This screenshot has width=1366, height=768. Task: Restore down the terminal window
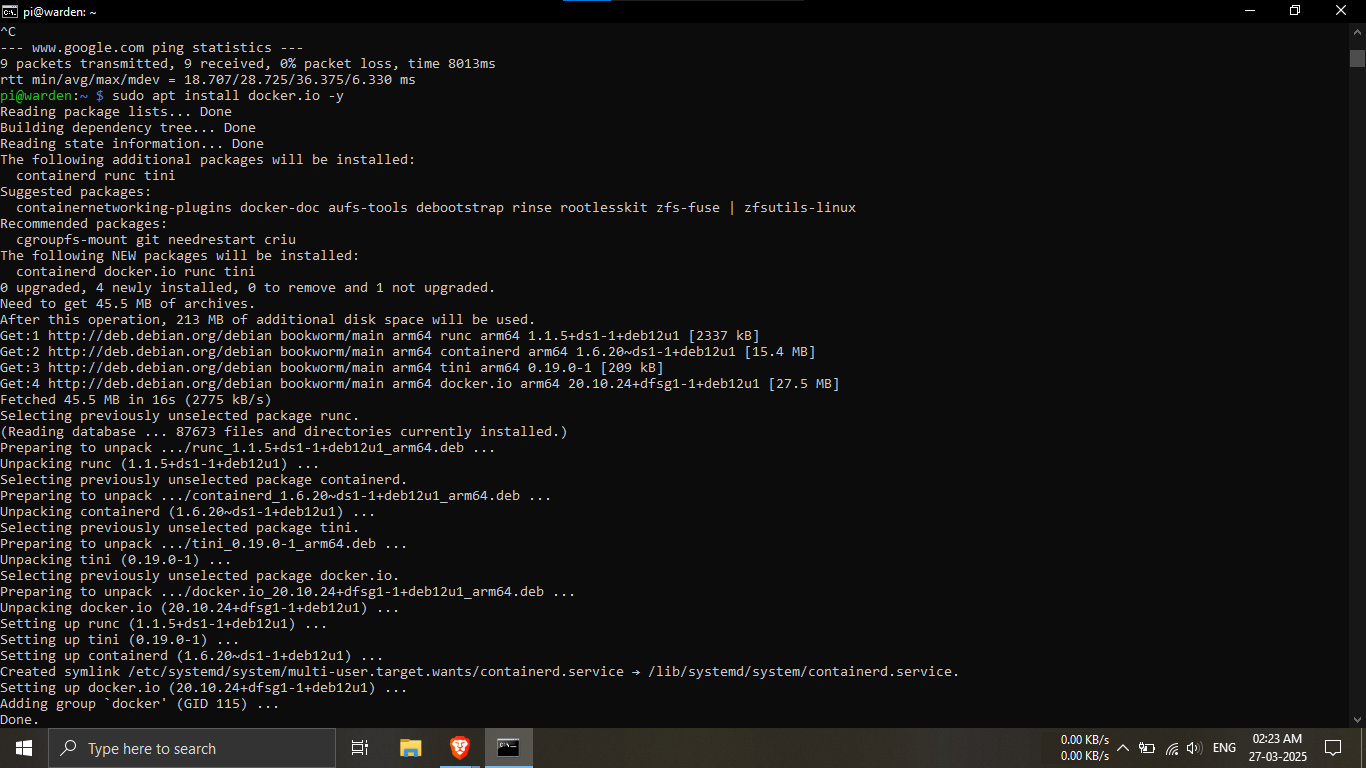1295,11
